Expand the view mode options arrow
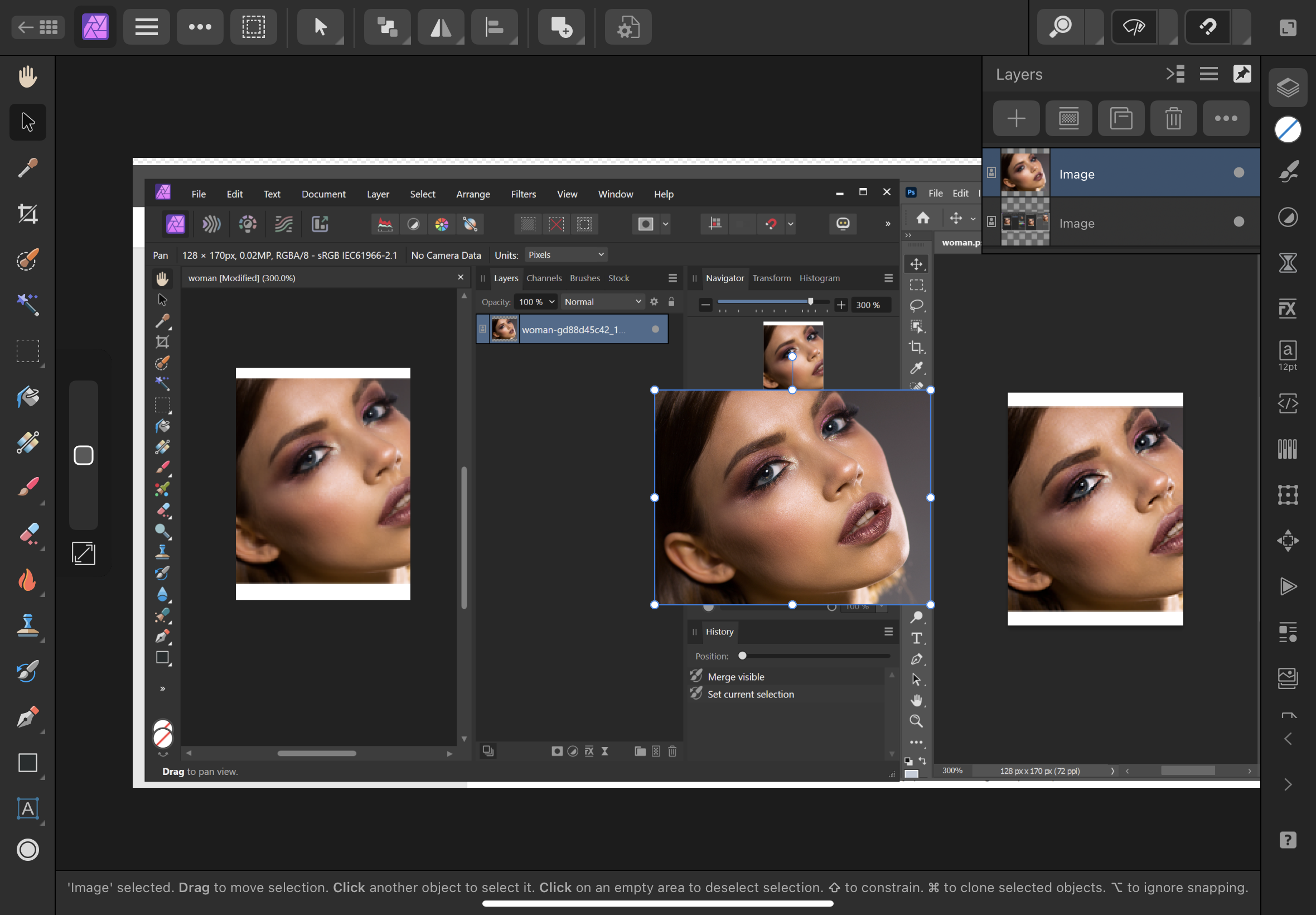The height and width of the screenshot is (915, 1316). pyautogui.click(x=1168, y=27)
